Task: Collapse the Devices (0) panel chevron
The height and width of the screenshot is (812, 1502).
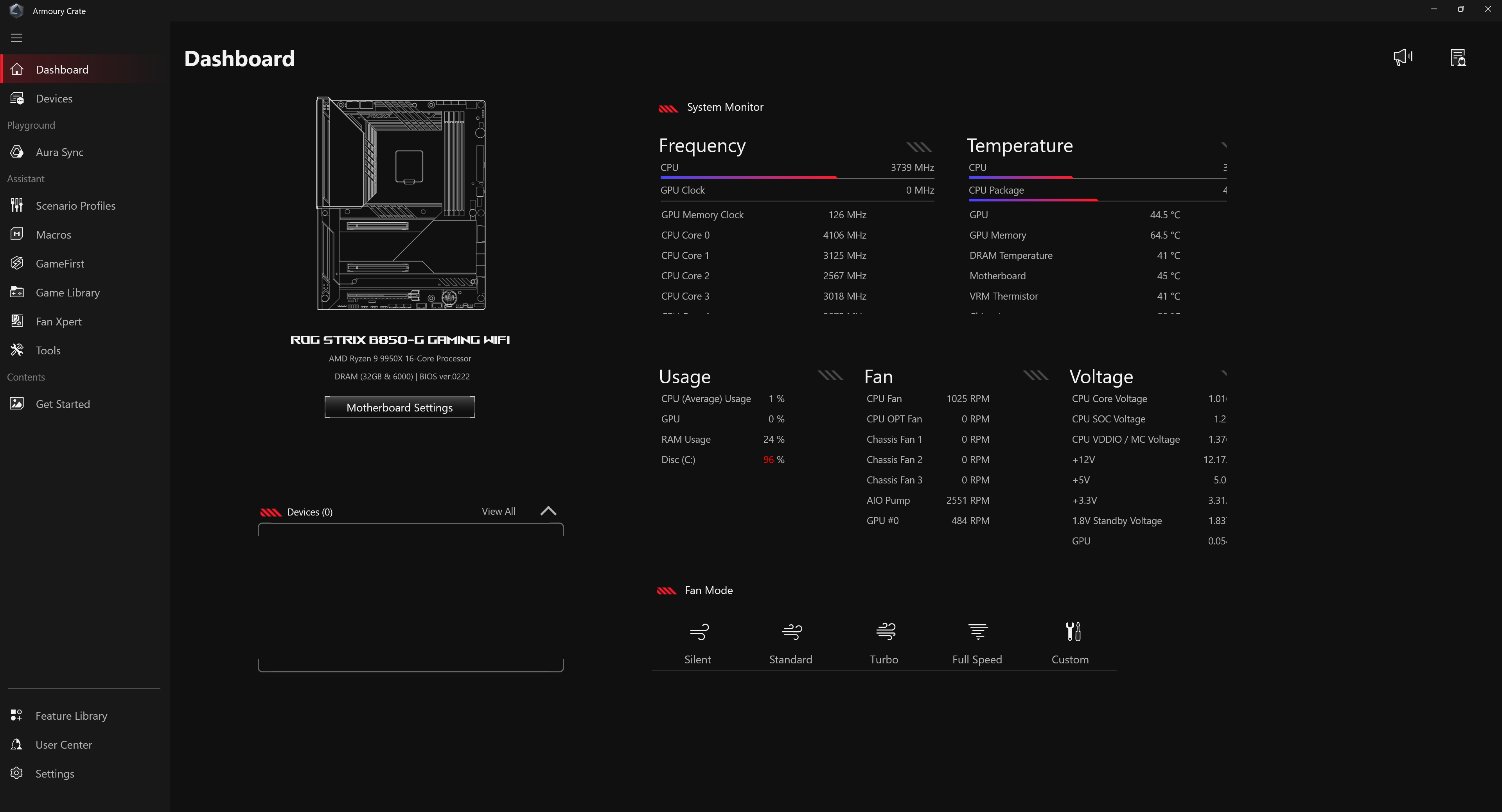Action: tap(548, 511)
